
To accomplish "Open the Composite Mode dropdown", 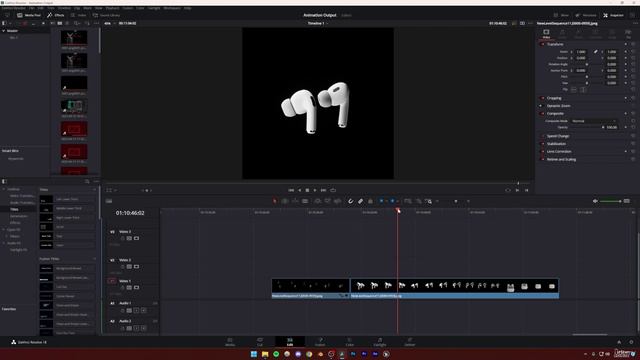I will pyautogui.click(x=593, y=121).
